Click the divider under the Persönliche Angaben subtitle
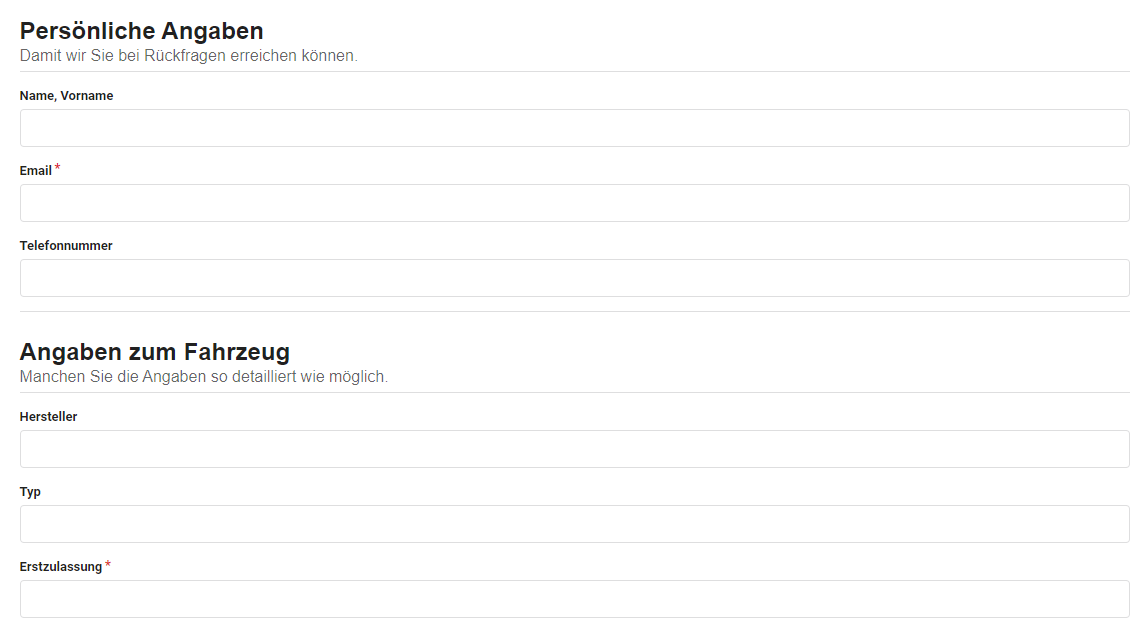Viewport: 1143px width, 629px height. (x=574, y=71)
